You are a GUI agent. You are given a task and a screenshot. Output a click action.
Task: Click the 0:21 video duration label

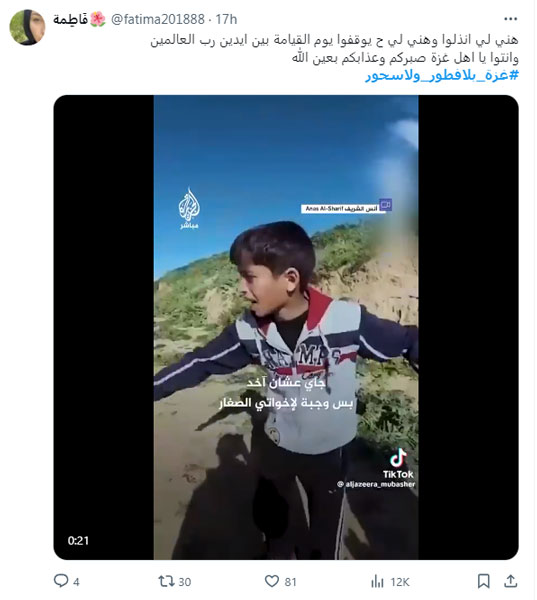(78, 540)
